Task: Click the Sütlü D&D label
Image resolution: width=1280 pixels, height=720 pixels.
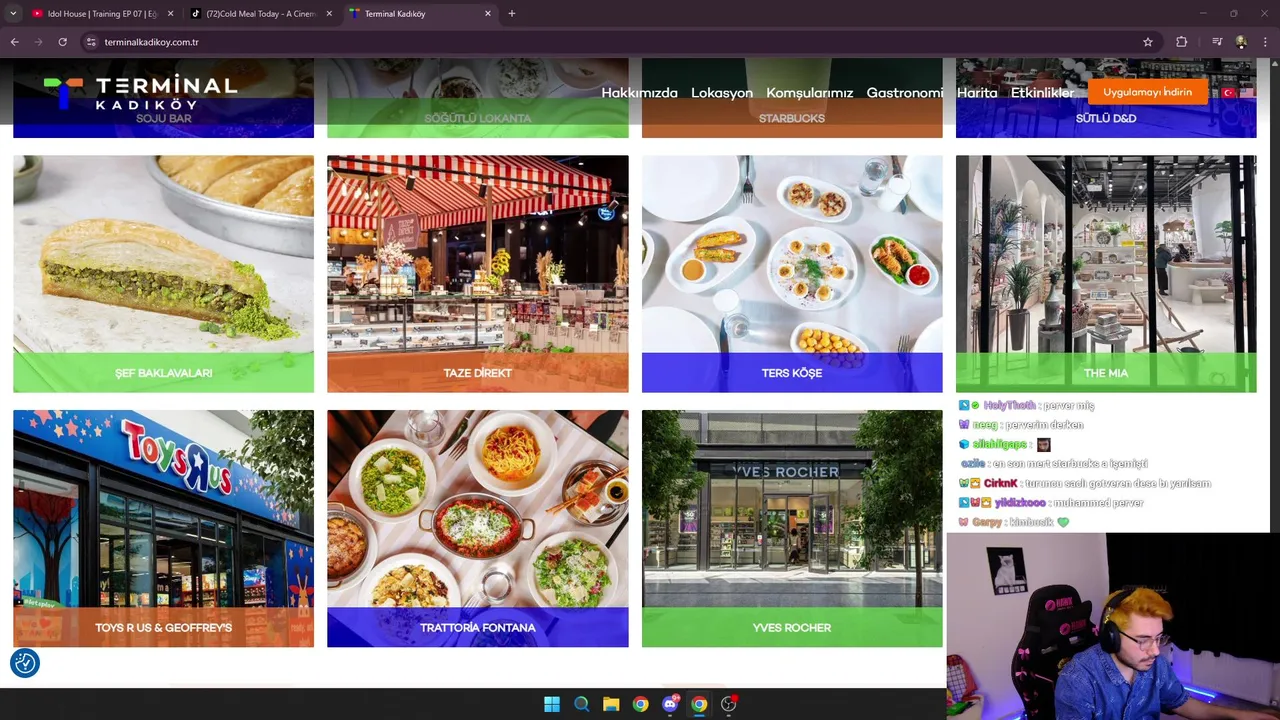Action: coord(1106,118)
